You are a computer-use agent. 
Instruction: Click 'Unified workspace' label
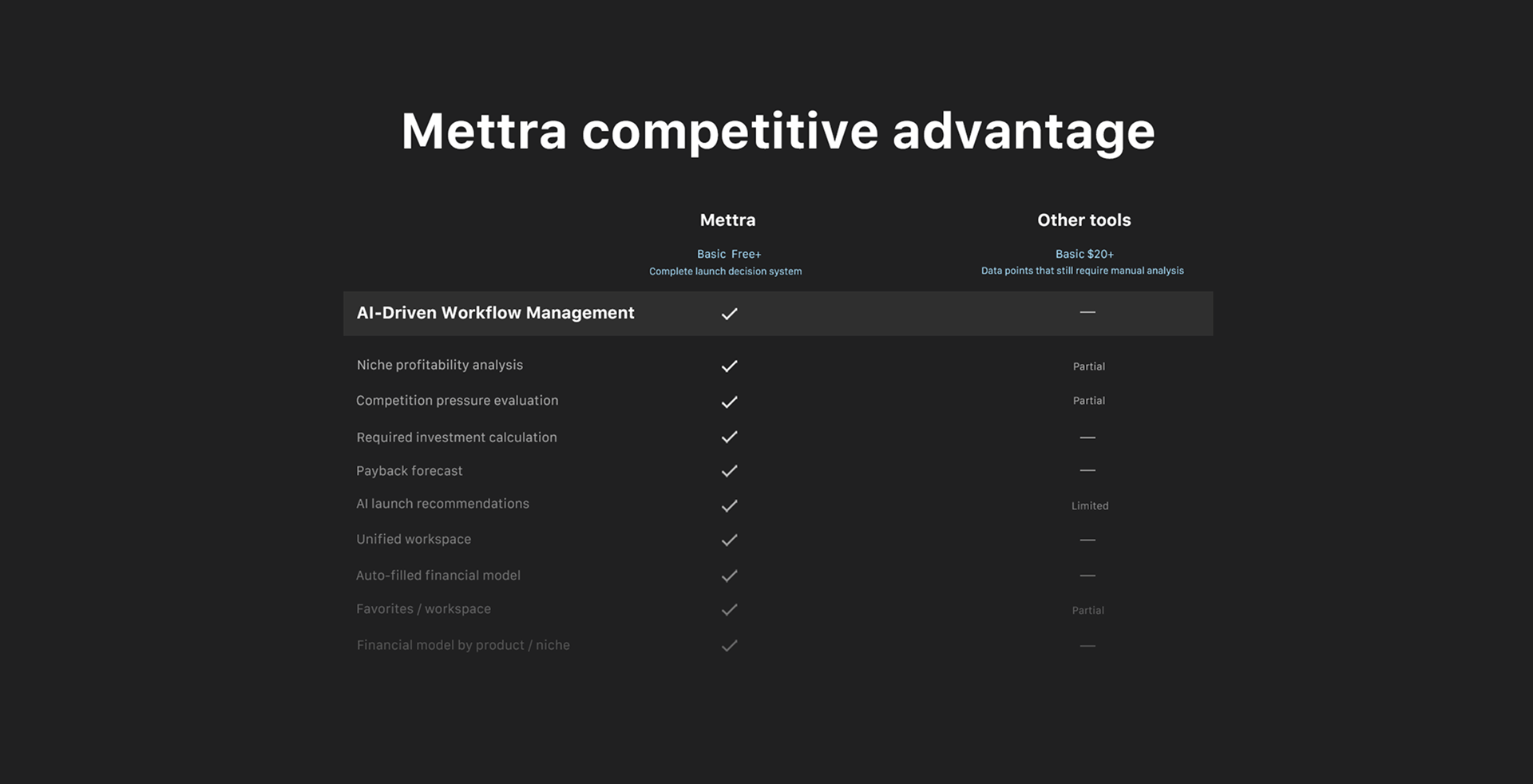click(414, 540)
